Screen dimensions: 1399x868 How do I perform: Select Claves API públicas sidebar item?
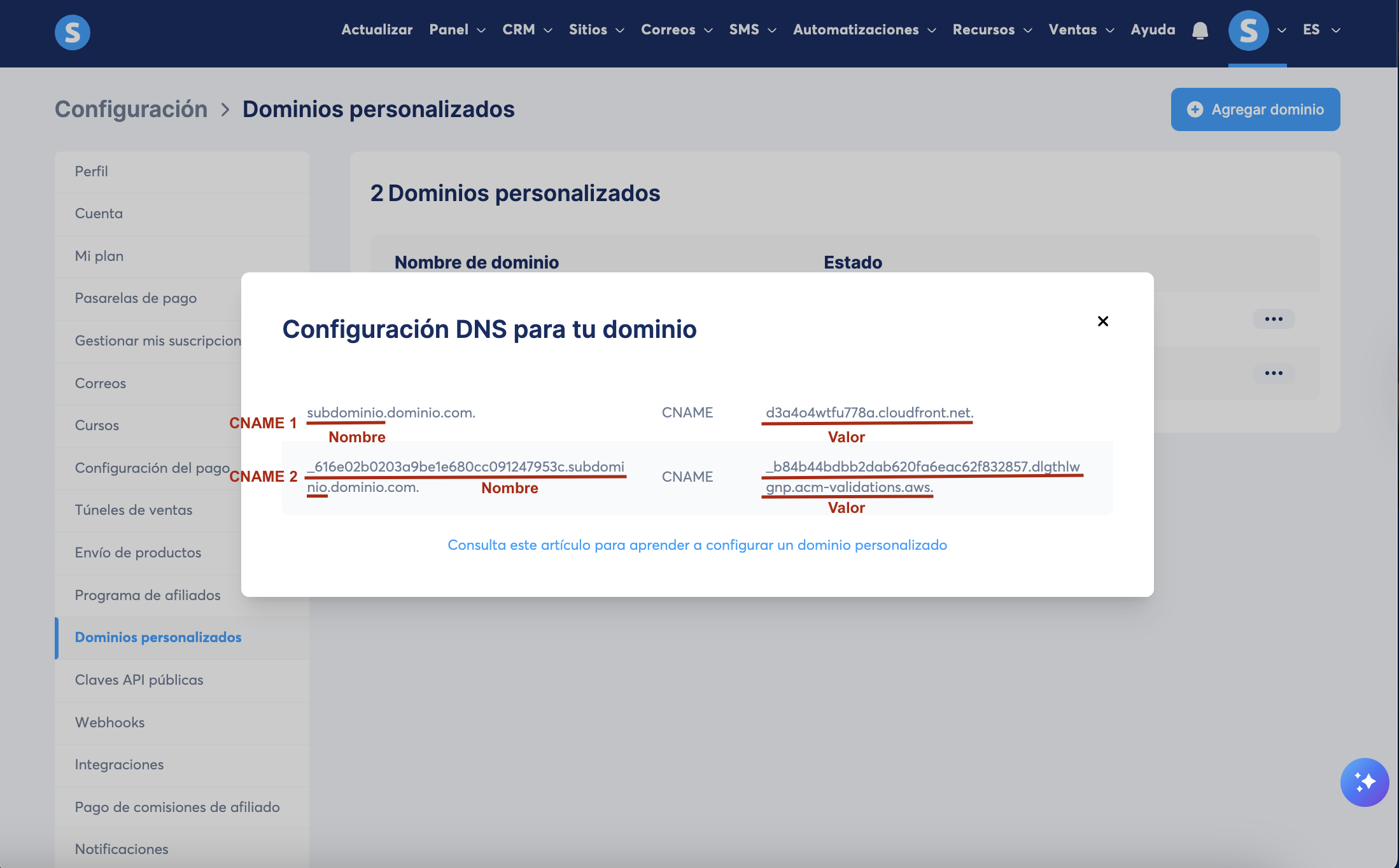pos(139,680)
